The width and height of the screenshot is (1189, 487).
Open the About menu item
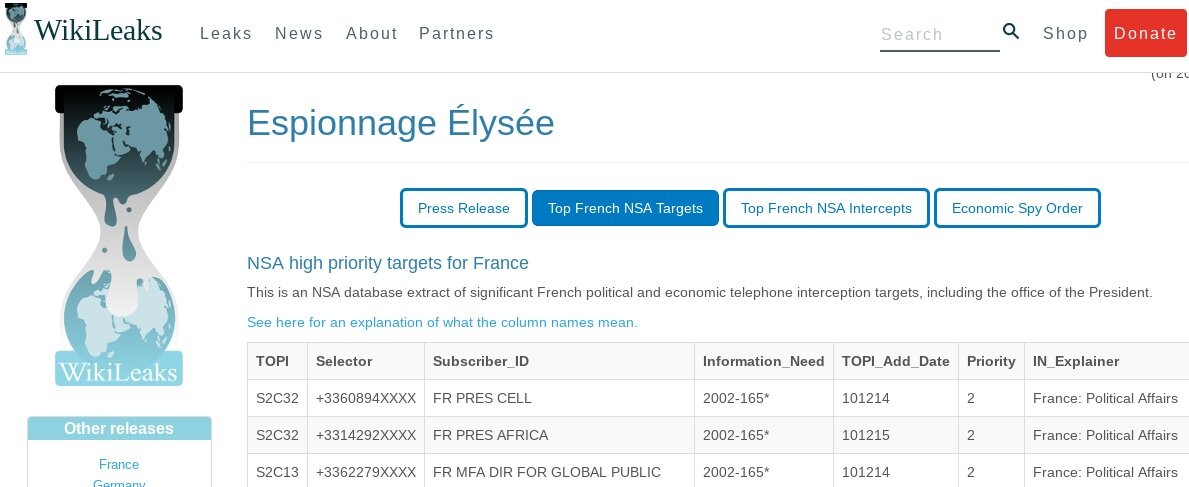372,33
